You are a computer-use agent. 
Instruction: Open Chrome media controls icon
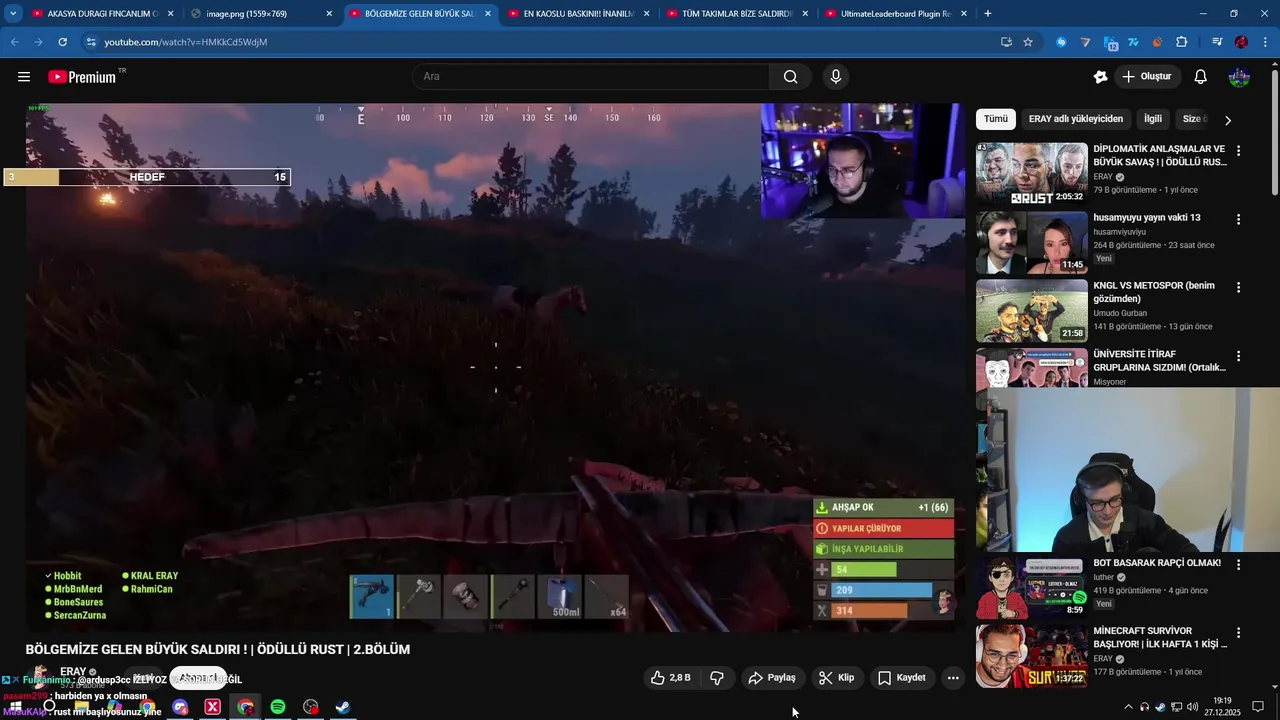click(x=1217, y=42)
